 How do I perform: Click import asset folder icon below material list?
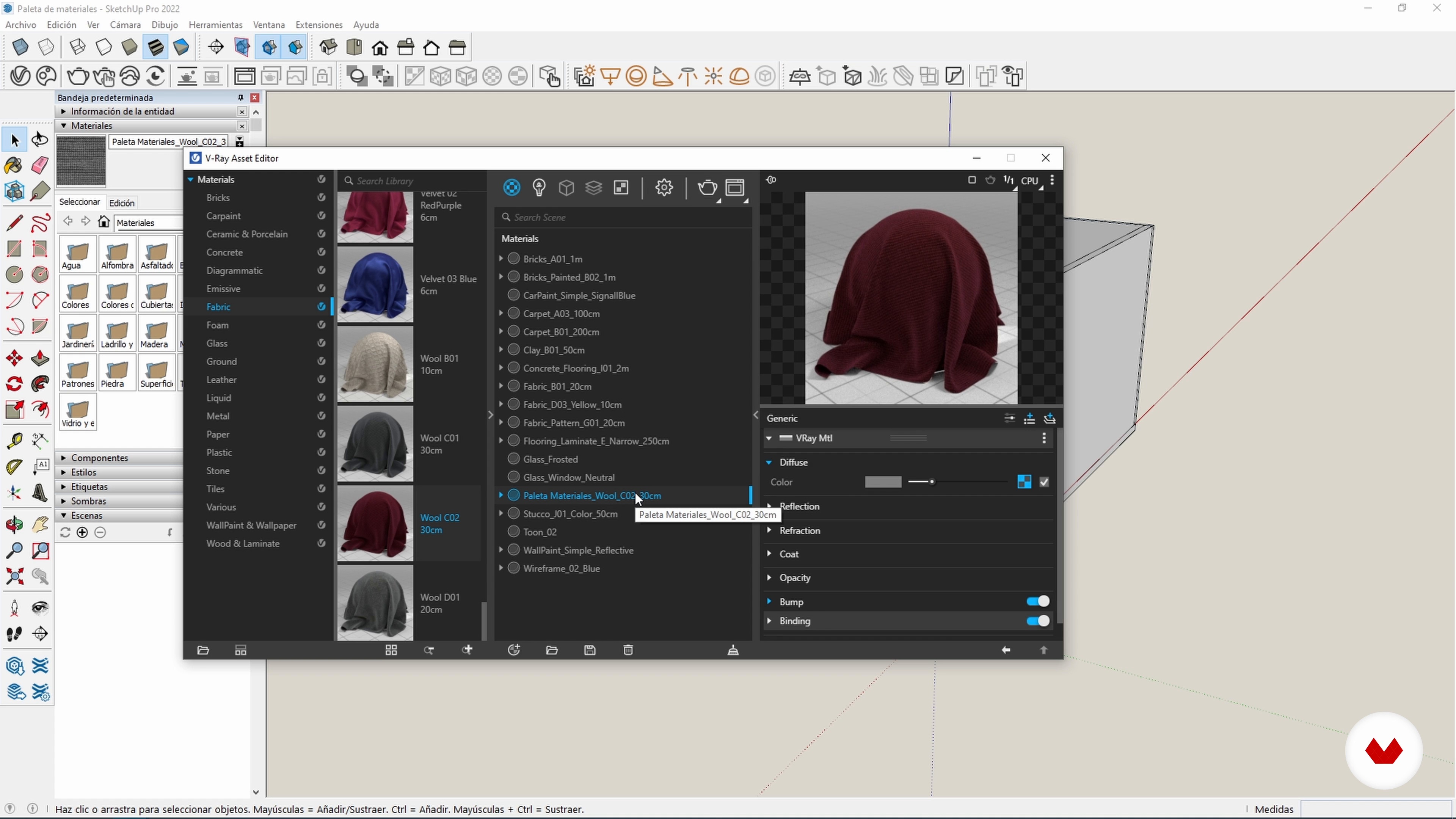click(552, 650)
